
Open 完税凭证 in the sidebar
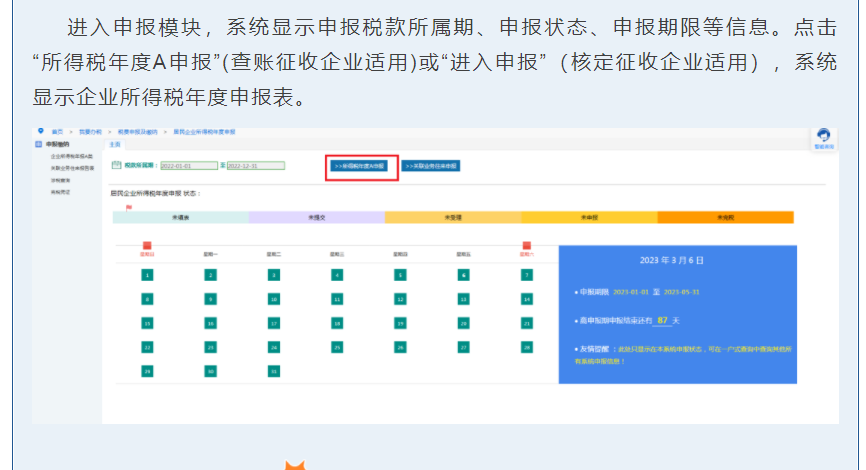pos(60,192)
